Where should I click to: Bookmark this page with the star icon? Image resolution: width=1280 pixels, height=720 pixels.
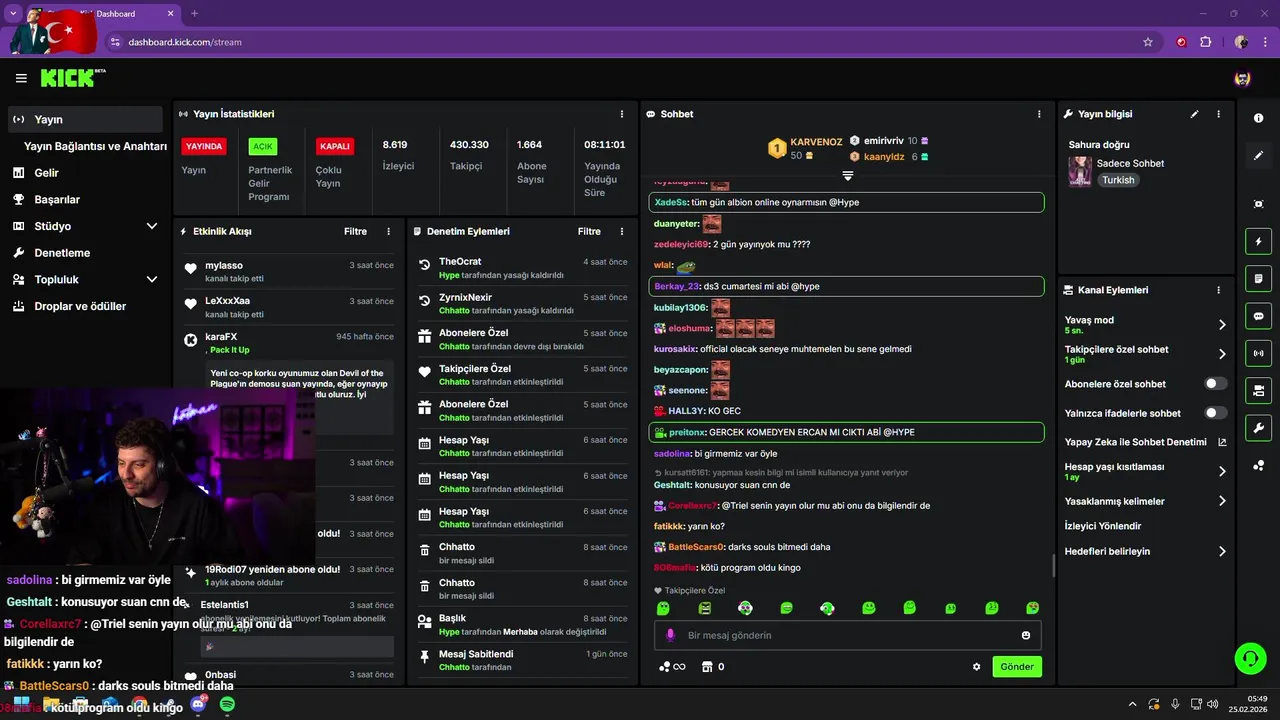[x=1148, y=42]
